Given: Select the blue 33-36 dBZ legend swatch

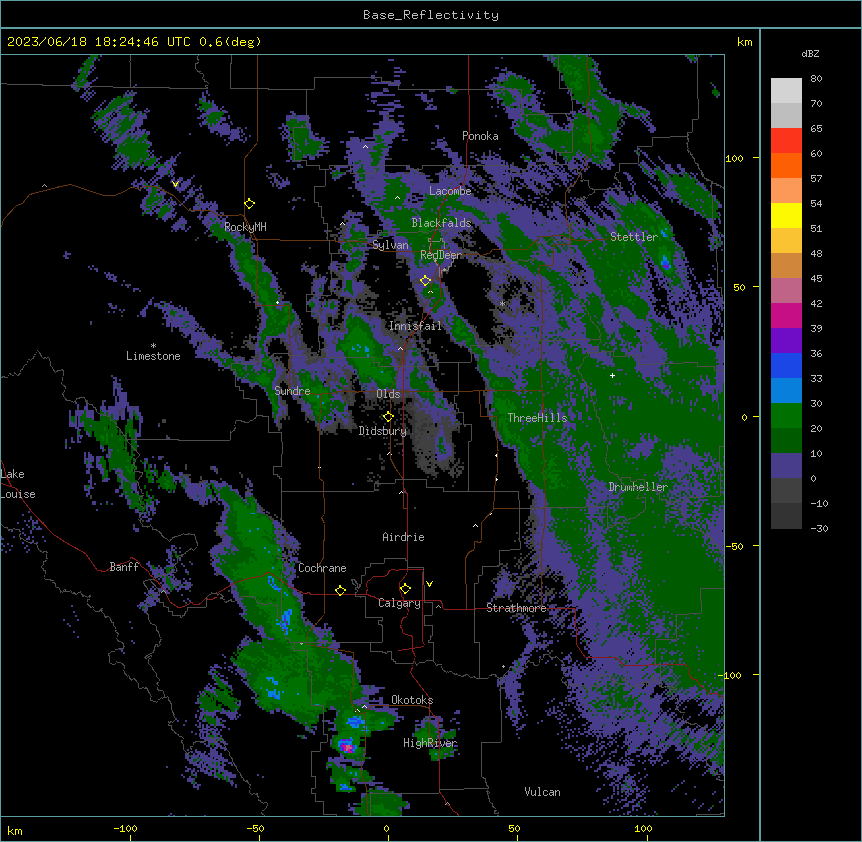Looking at the screenshot, I should pos(786,365).
